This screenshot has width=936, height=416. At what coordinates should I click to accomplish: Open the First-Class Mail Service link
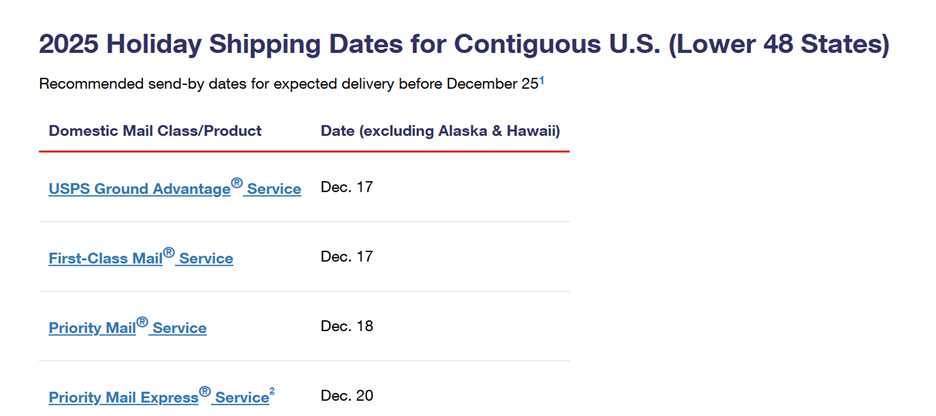[141, 257]
